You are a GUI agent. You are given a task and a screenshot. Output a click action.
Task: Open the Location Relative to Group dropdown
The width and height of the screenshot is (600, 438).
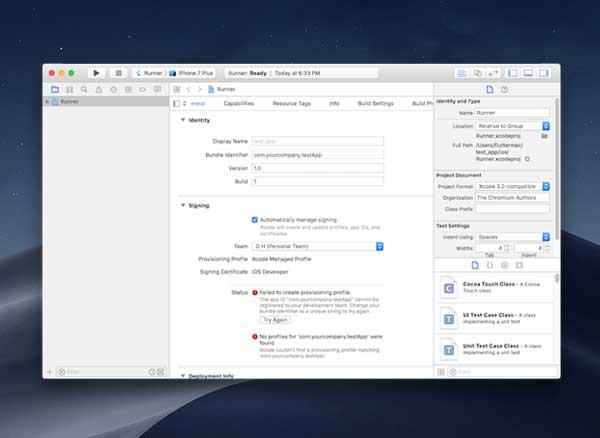point(513,126)
